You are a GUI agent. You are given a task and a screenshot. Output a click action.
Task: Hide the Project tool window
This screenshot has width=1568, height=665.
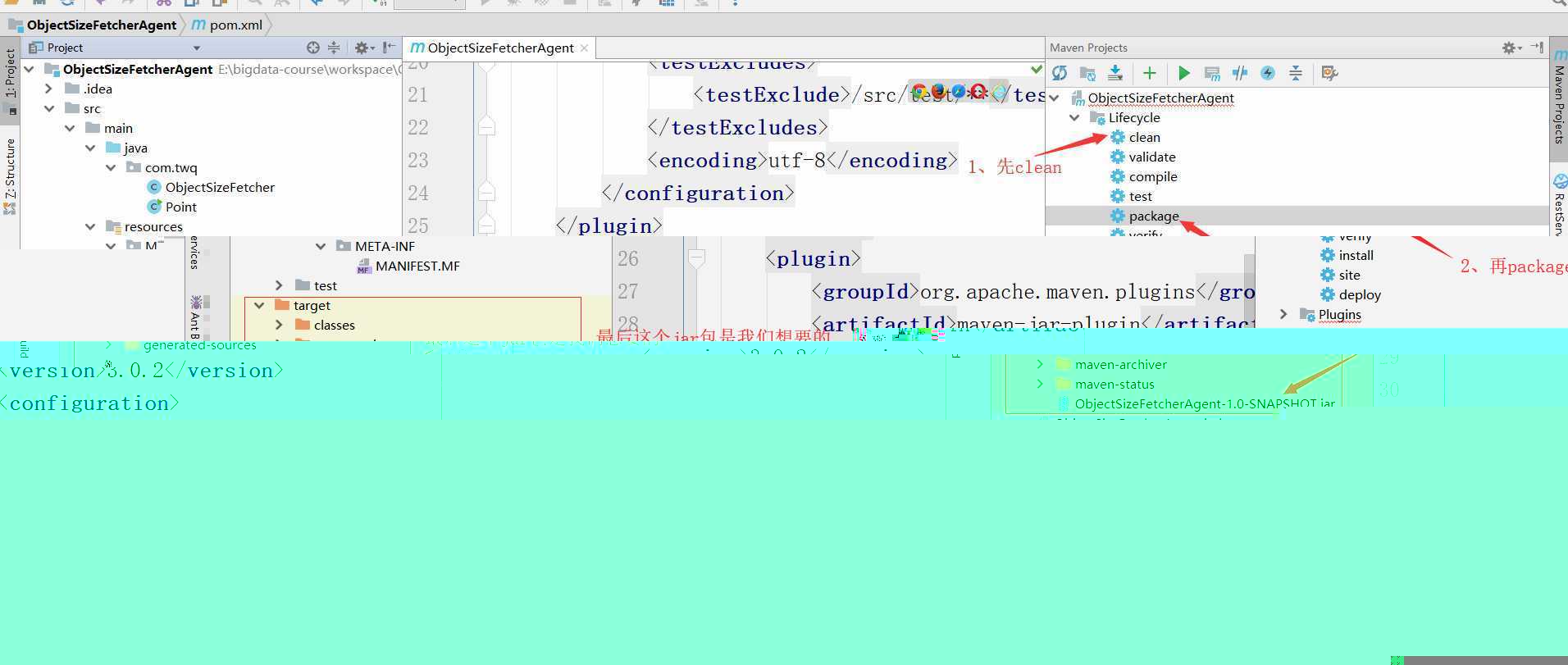(x=389, y=48)
